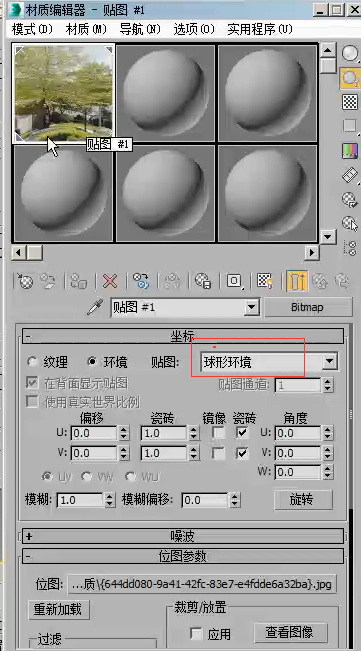Click sample slots horizontal scrollbar right arrow
Screen dimensions: 361x651
click(311, 252)
